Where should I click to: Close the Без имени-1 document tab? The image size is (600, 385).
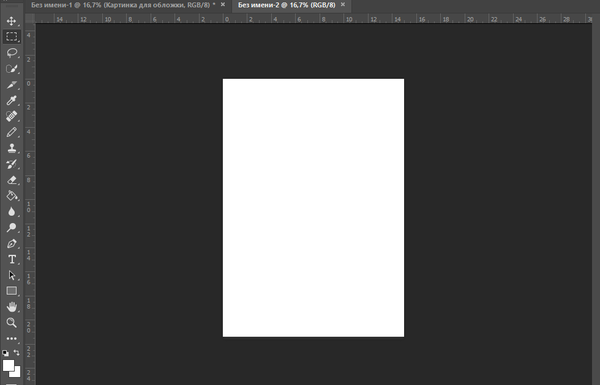[223, 5]
